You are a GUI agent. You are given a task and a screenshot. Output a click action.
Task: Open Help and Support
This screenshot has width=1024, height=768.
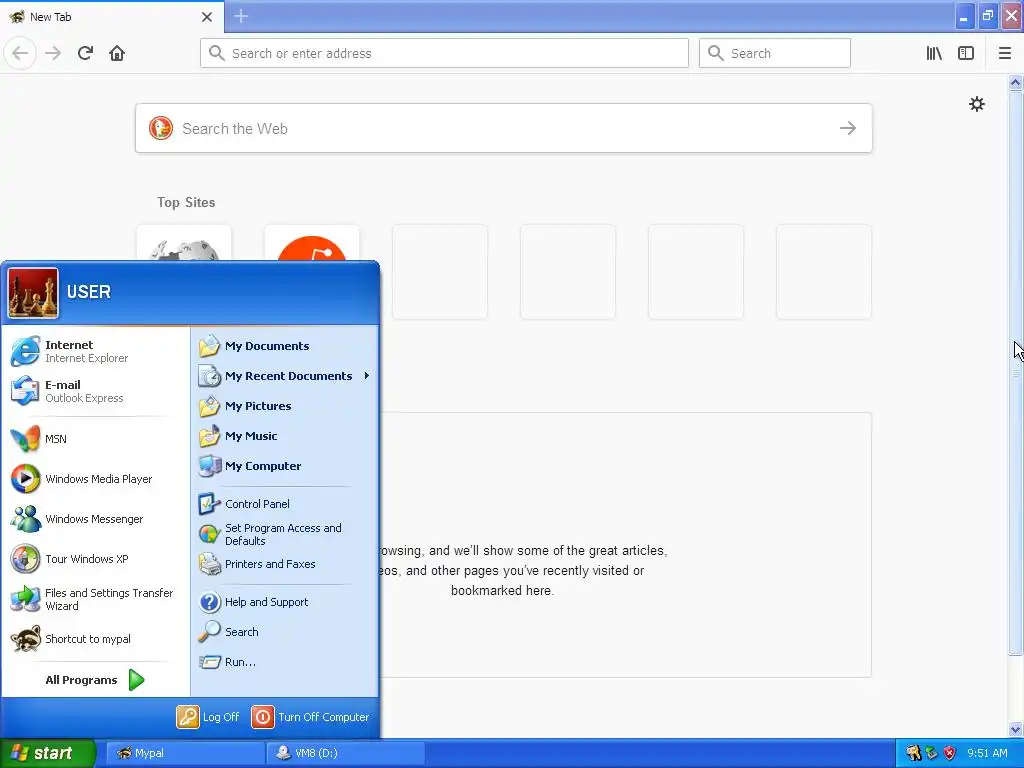(284, 601)
